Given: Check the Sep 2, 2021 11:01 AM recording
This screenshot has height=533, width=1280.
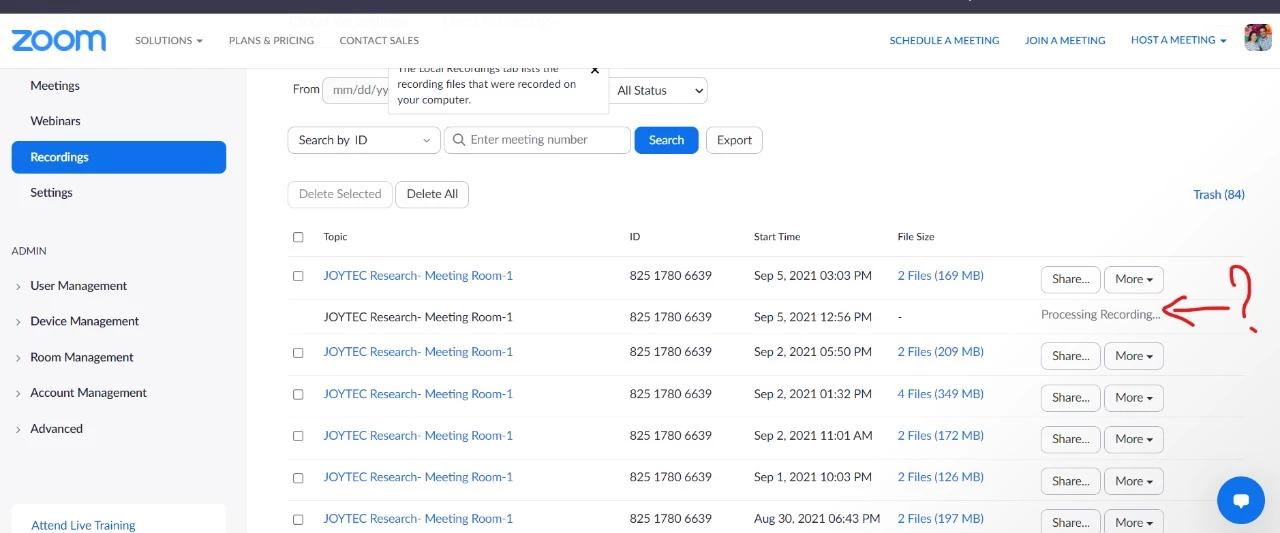Looking at the screenshot, I should (x=298, y=436).
